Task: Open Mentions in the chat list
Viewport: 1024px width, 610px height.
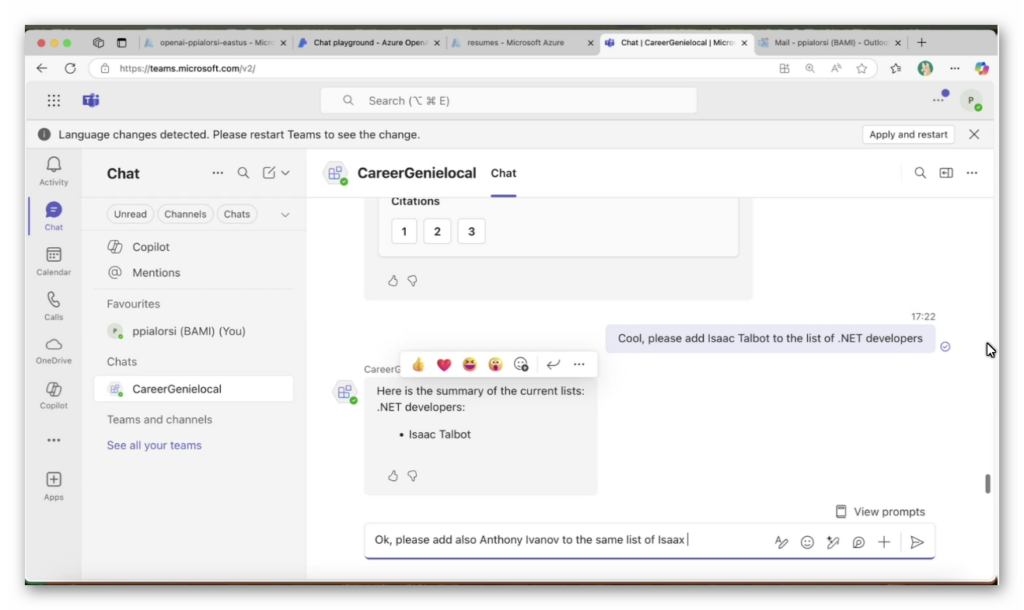Action: (x=193, y=272)
